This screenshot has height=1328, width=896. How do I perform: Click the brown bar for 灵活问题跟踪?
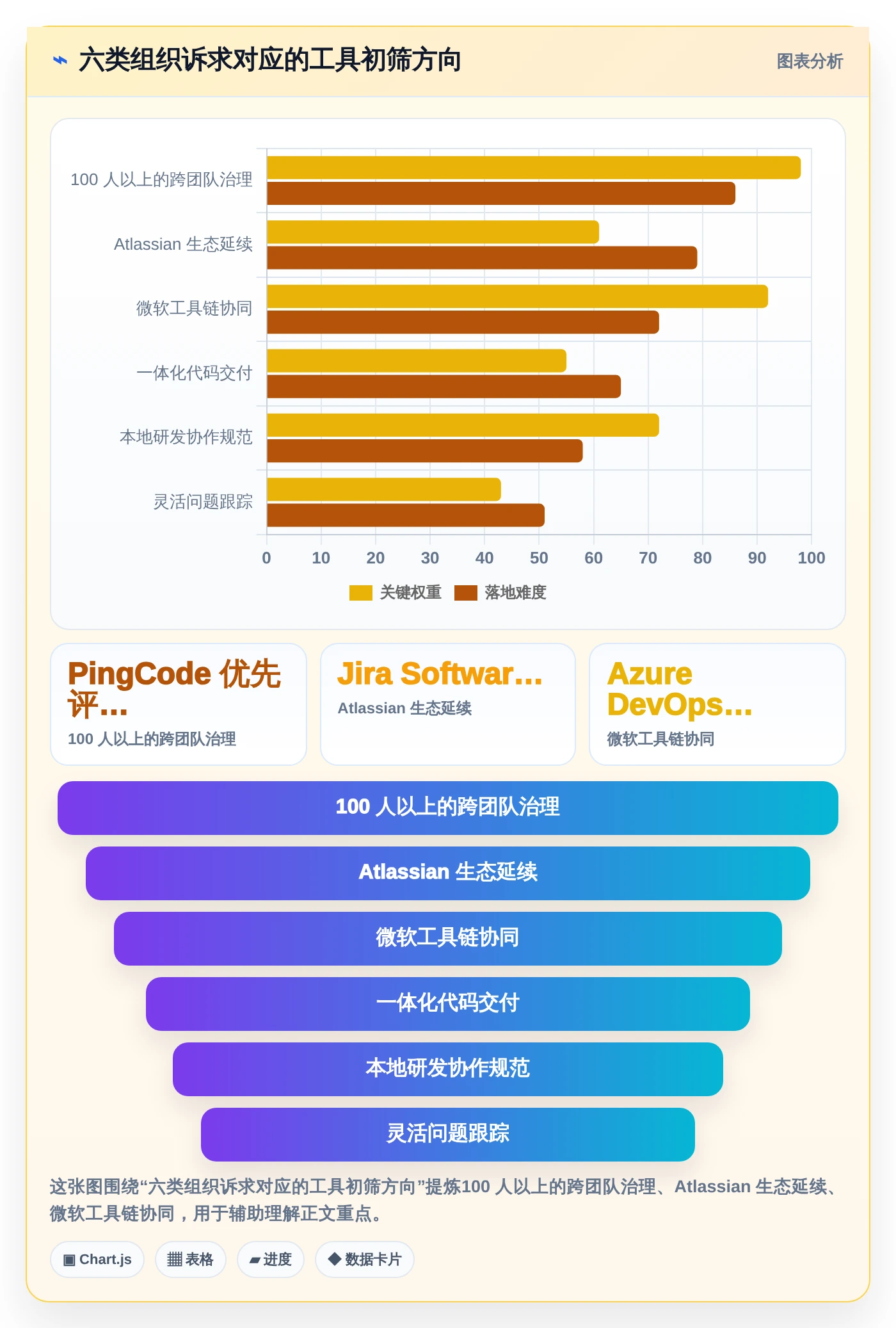(406, 515)
